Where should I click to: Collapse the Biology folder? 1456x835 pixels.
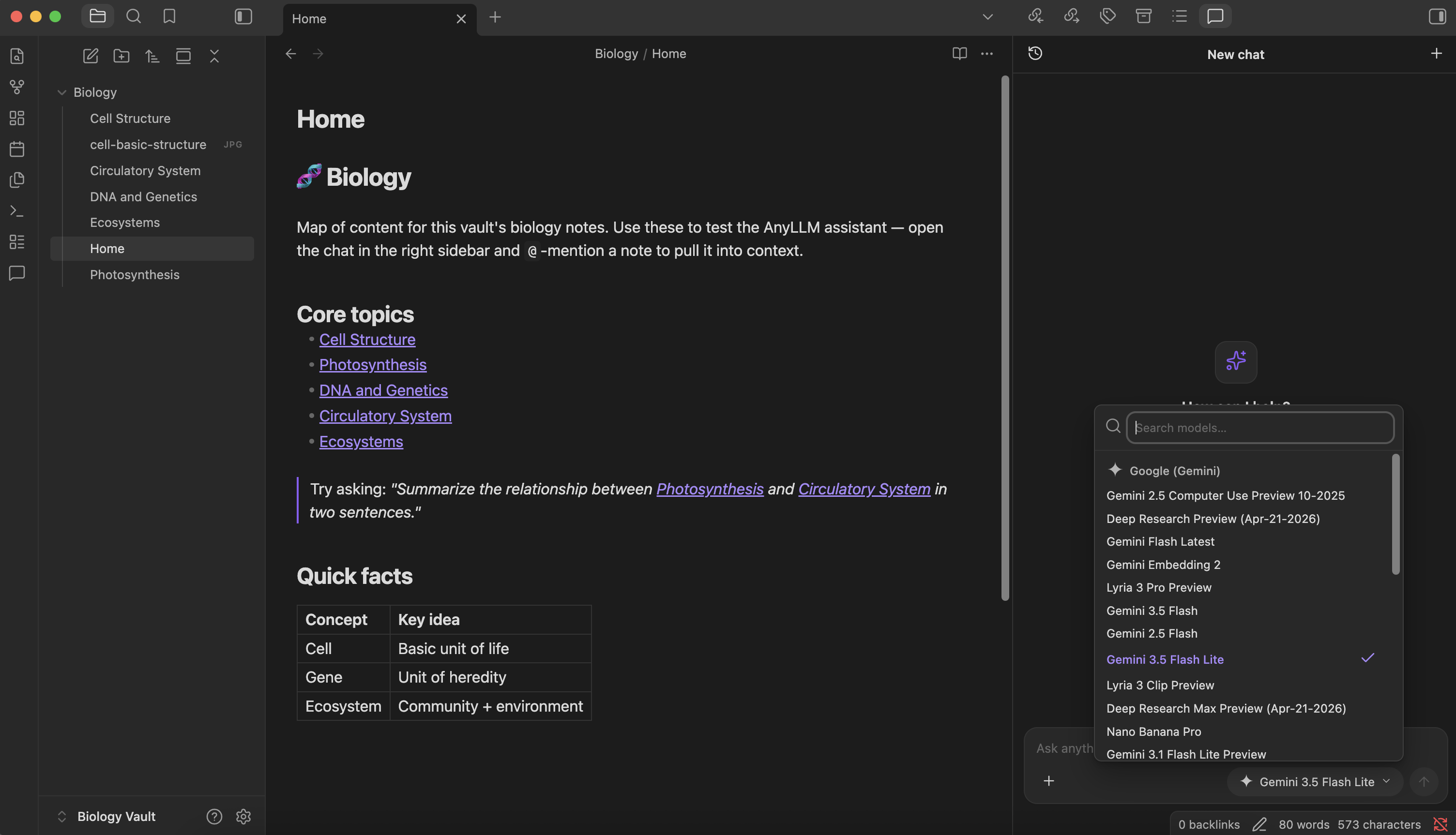(x=62, y=92)
